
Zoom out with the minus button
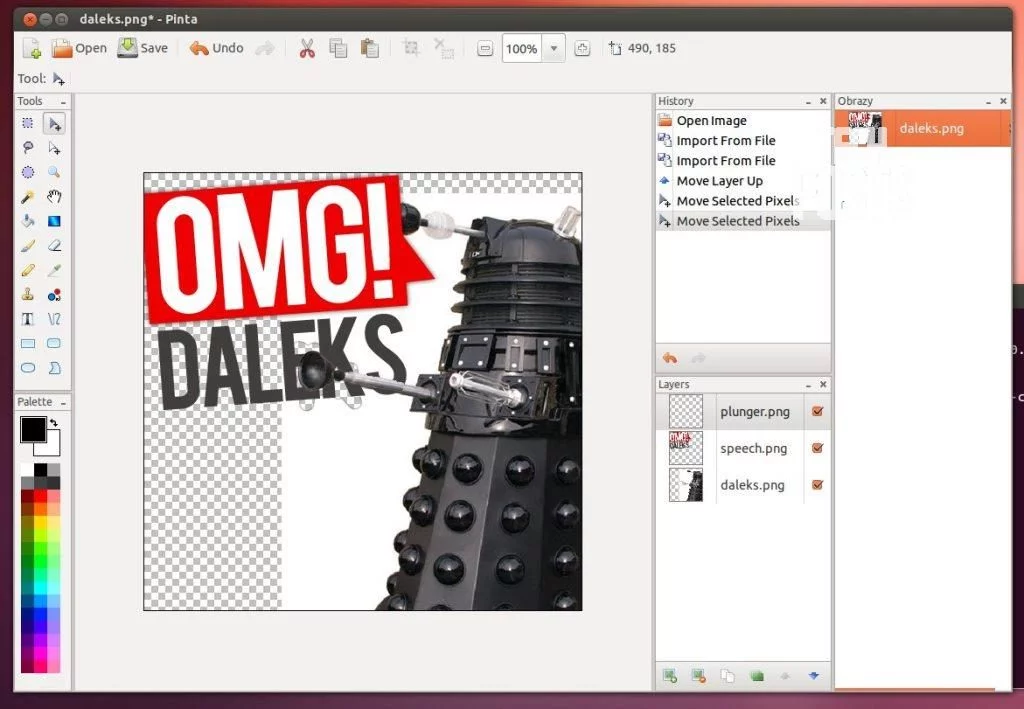(485, 48)
